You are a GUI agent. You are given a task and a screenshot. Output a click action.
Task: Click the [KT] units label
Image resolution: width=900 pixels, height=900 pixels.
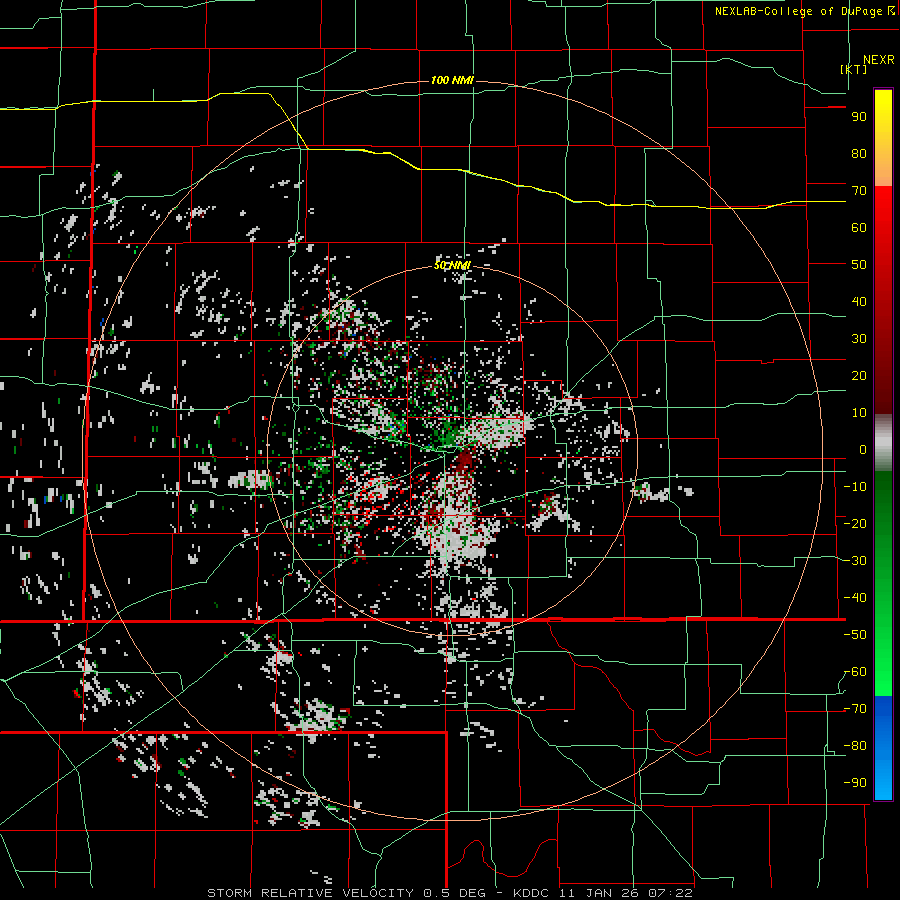[x=853, y=69]
